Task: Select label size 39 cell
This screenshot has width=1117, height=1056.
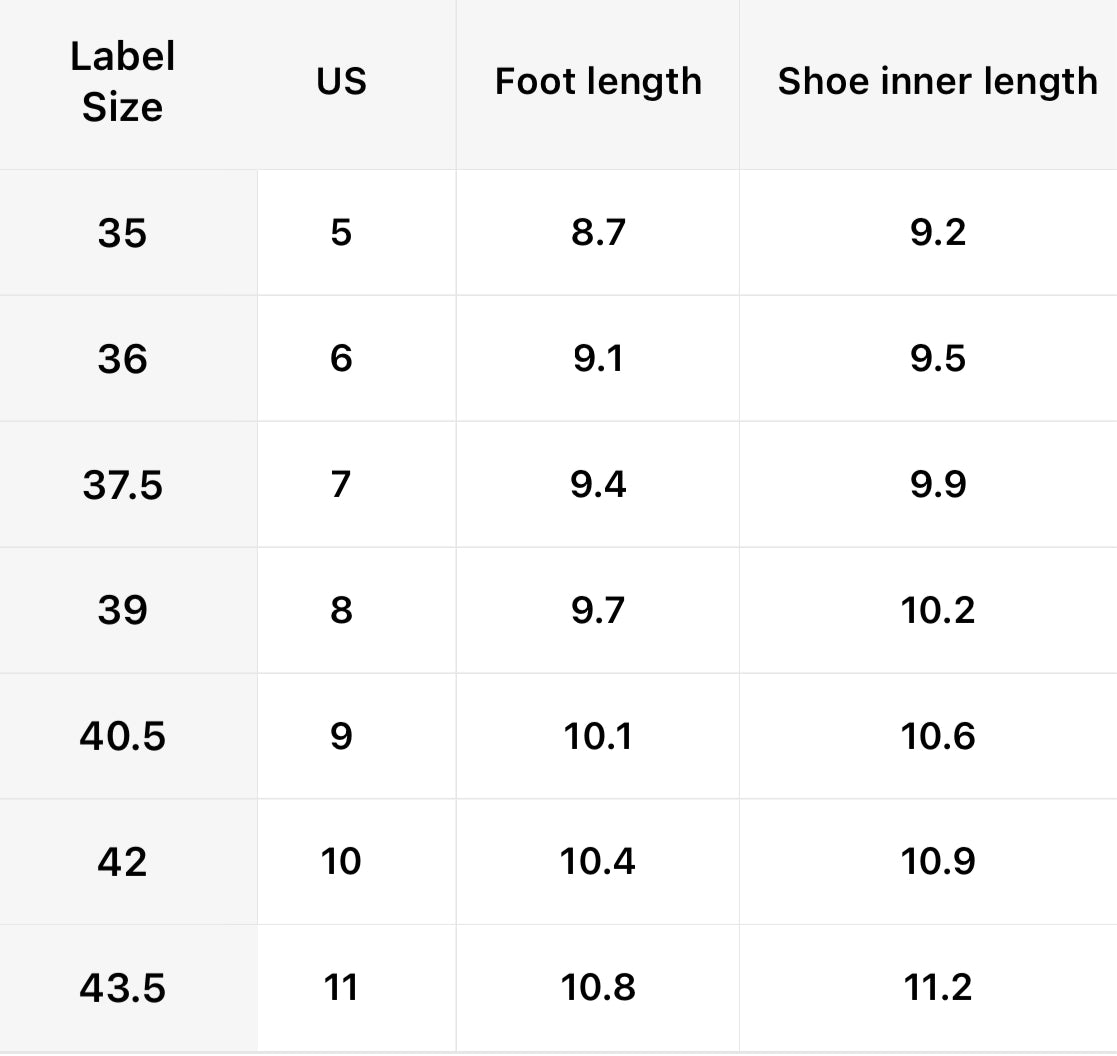Action: tap(122, 610)
